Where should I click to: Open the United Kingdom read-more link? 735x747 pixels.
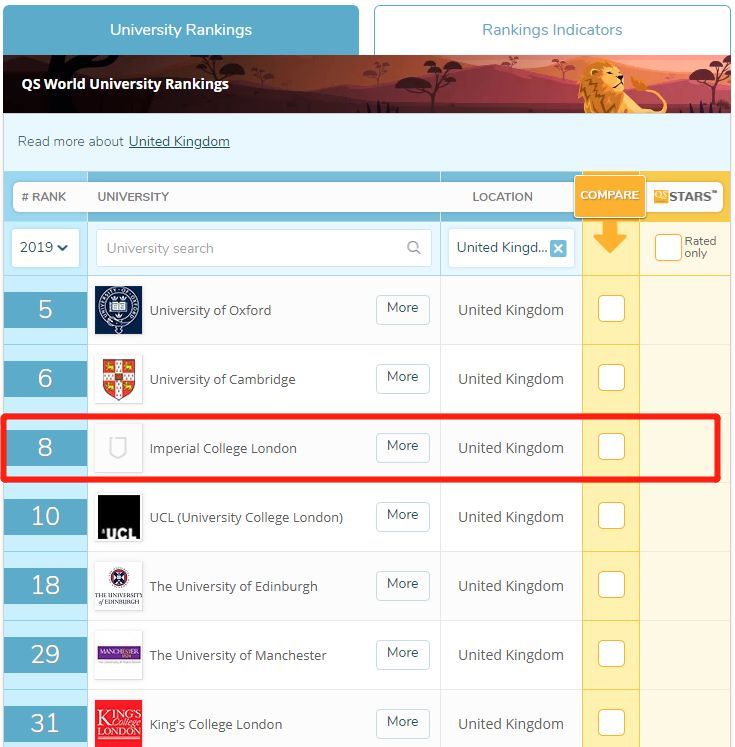(179, 141)
